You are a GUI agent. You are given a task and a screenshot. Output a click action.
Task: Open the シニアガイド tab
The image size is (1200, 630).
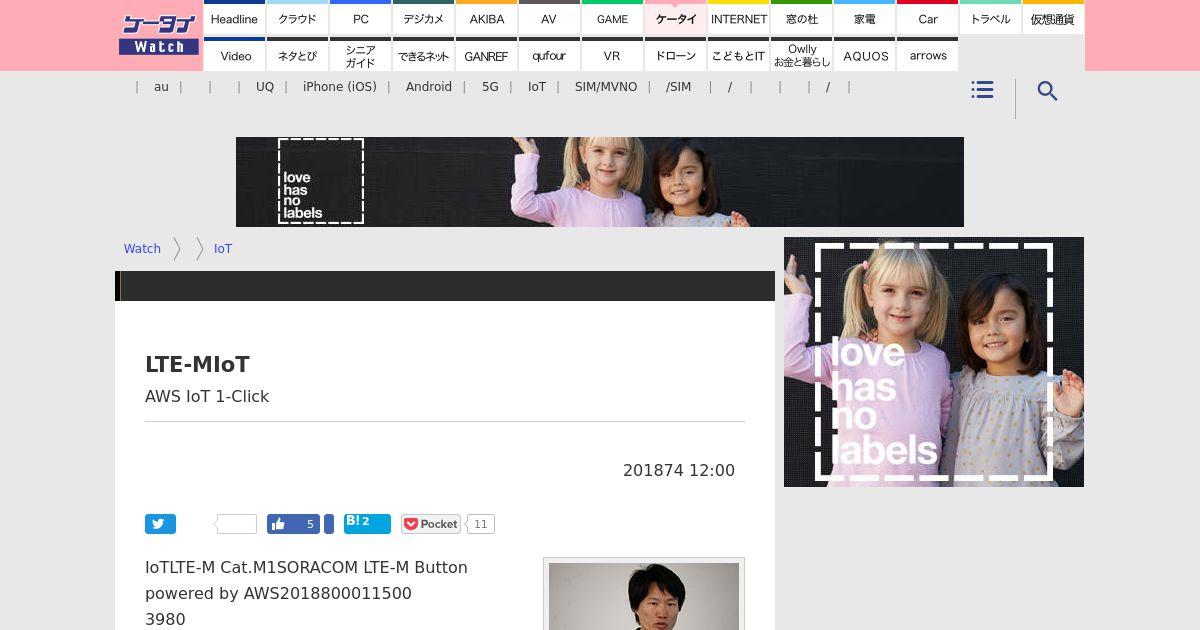tap(360, 56)
